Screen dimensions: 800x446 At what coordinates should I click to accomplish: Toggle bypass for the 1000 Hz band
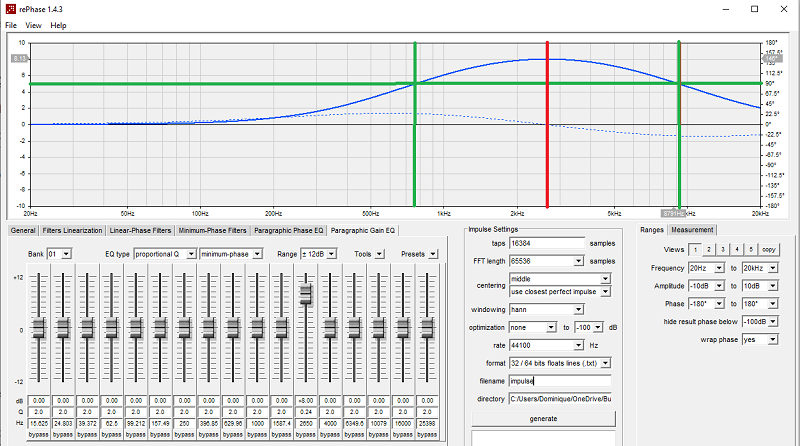[257, 435]
